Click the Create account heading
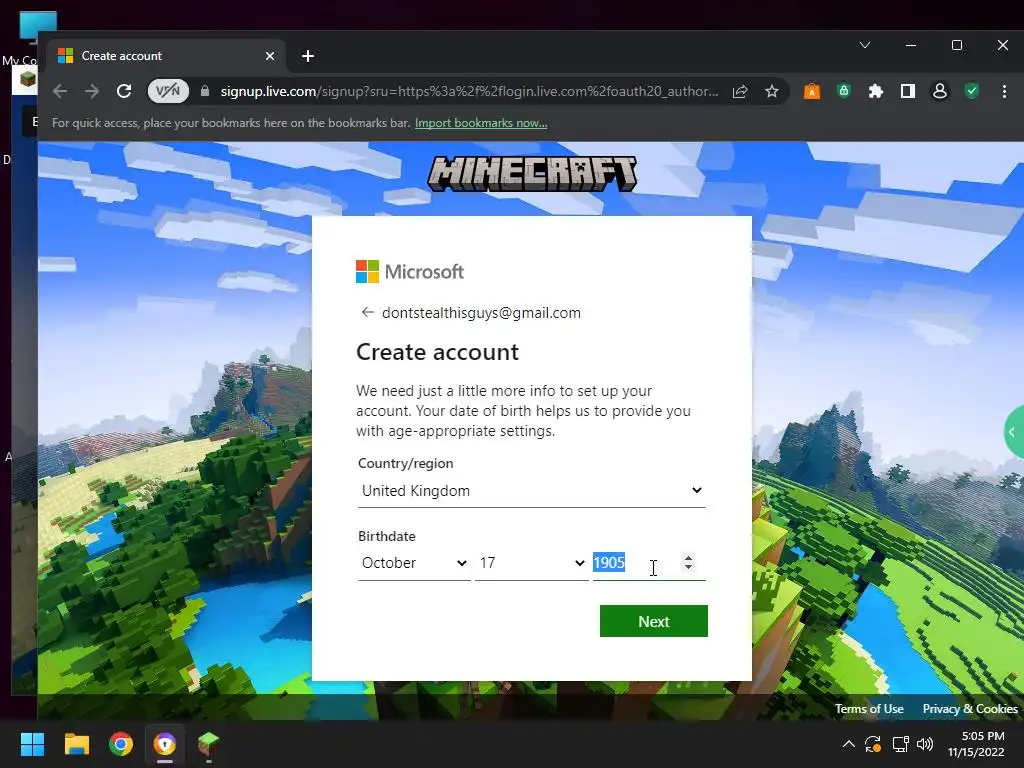 tap(438, 352)
